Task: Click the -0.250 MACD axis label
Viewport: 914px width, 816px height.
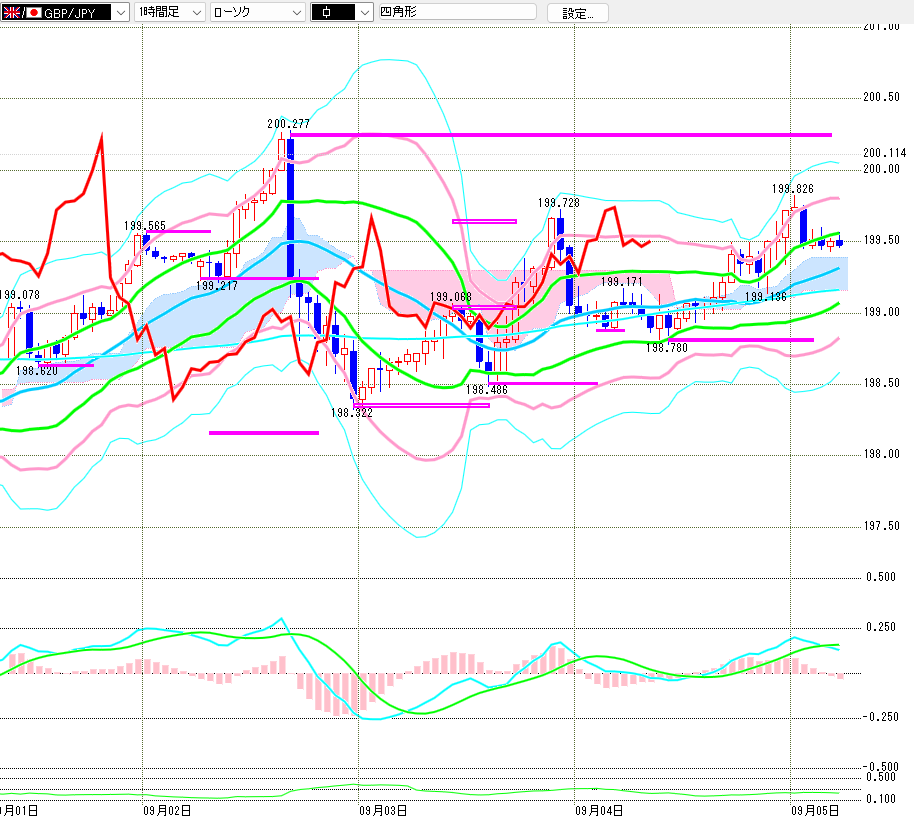Action: [880, 717]
